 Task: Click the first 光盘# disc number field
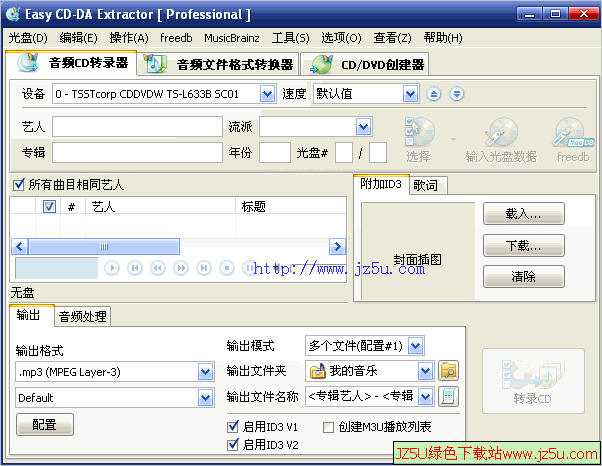pyautogui.click(x=344, y=152)
